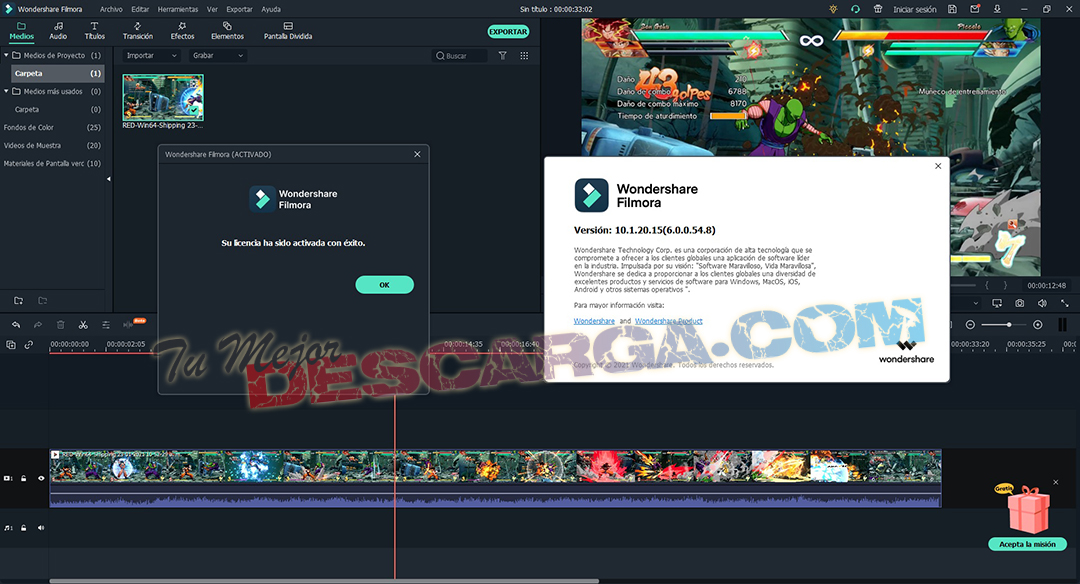Click Iniciar sesión
Screen dimensions: 1080x584
point(915,10)
